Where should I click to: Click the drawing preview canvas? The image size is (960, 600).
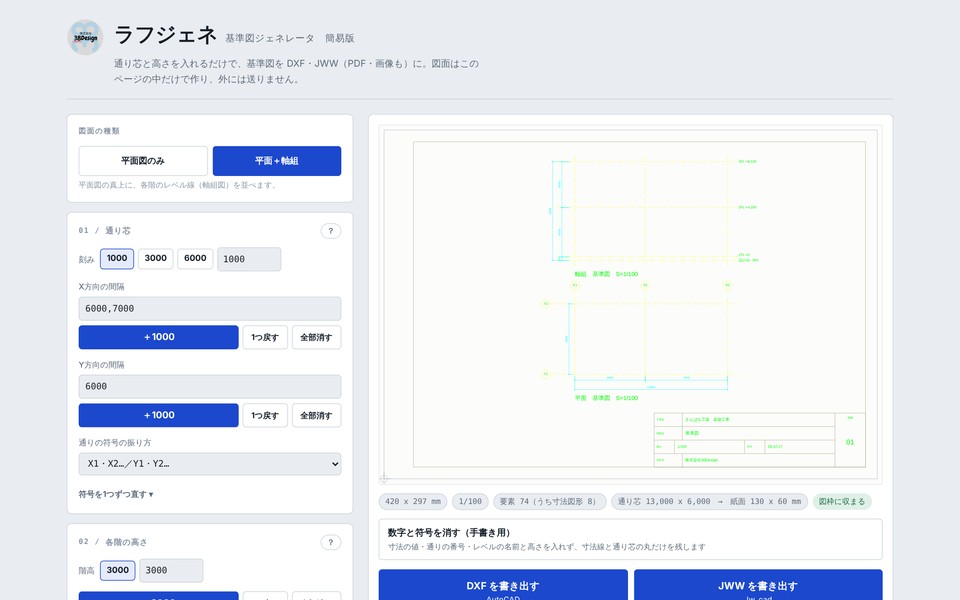pos(631,305)
